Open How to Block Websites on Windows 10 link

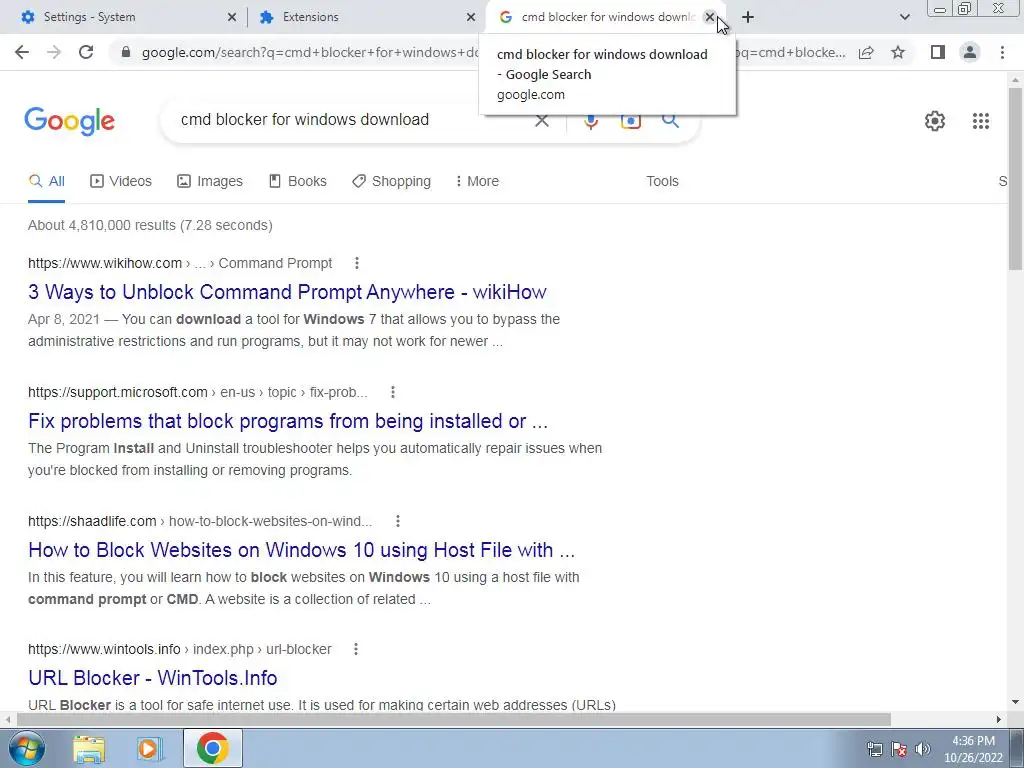pos(302,550)
